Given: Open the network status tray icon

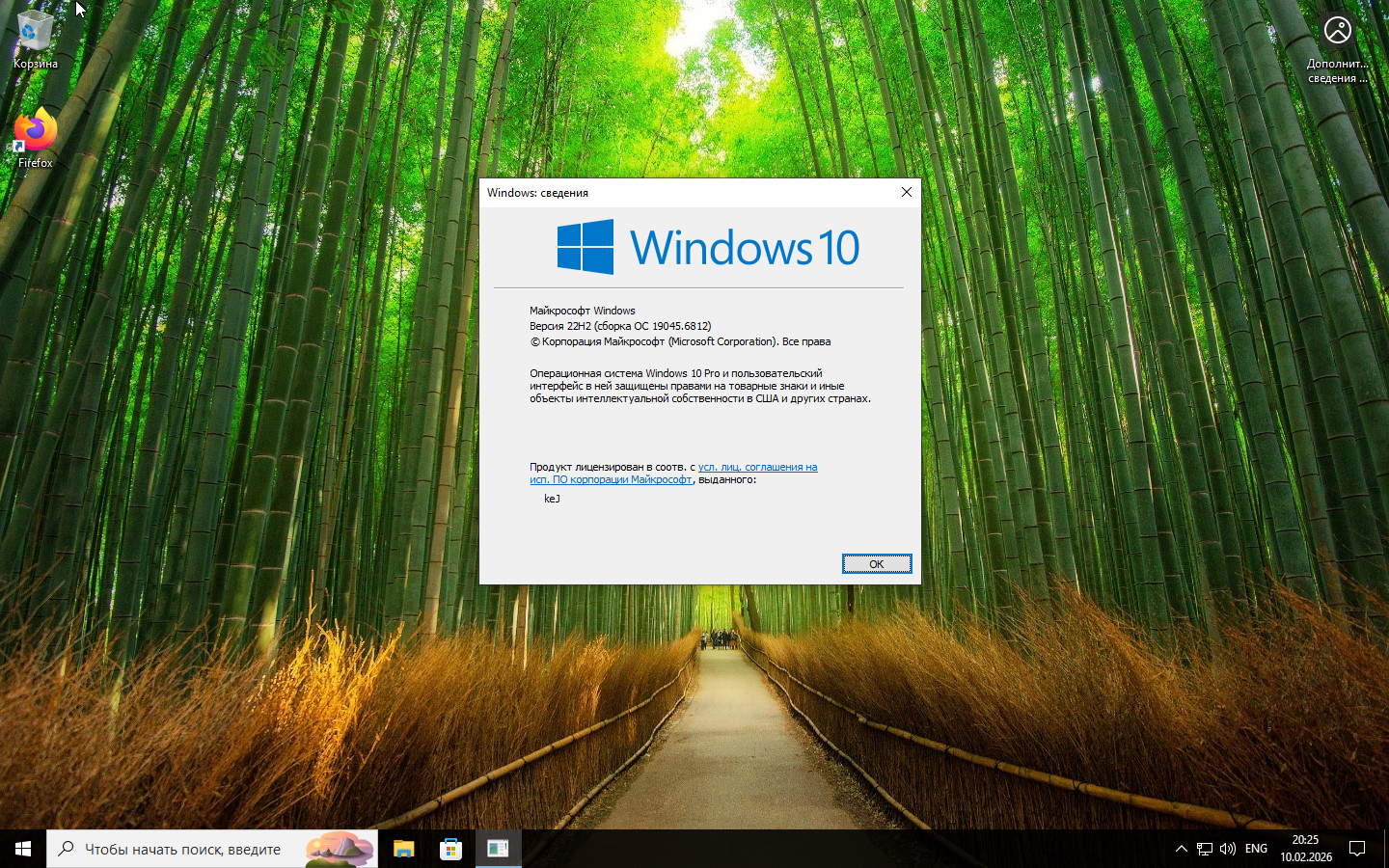Looking at the screenshot, I should point(1205,849).
